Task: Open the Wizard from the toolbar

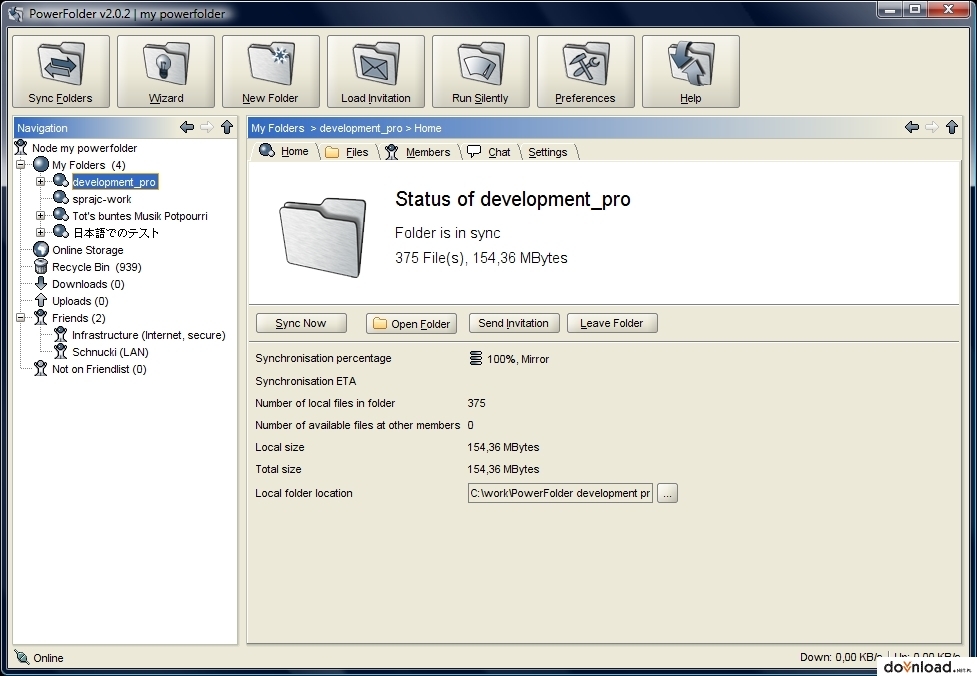Action: (x=166, y=71)
